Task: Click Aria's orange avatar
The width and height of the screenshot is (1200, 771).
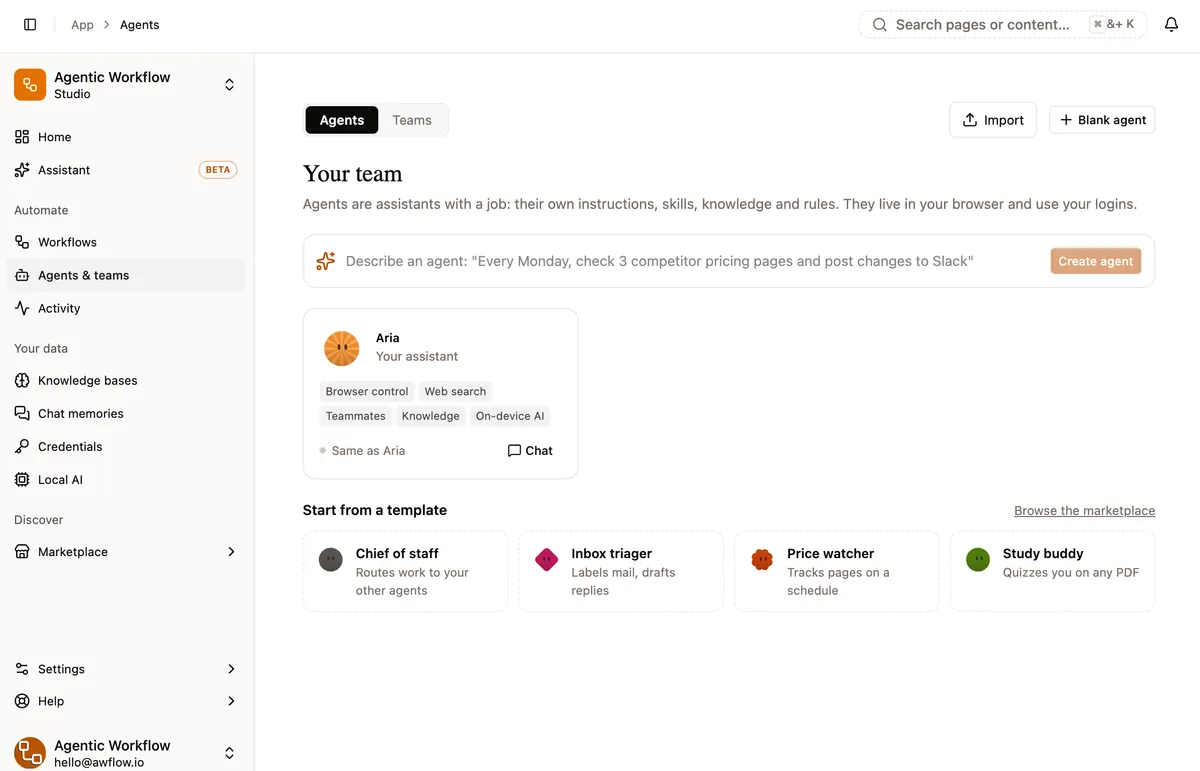Action: click(342, 348)
